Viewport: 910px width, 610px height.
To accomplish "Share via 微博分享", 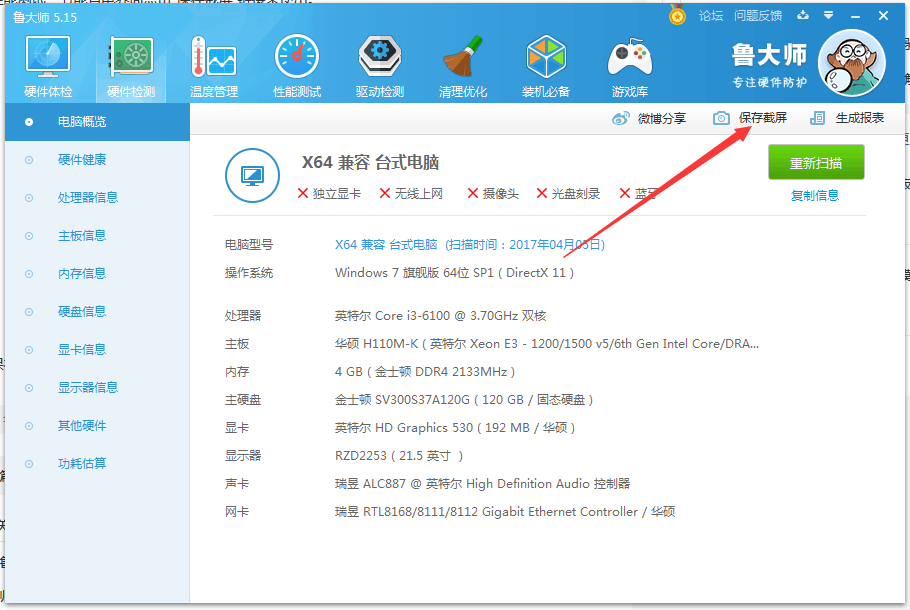I will pos(649,118).
